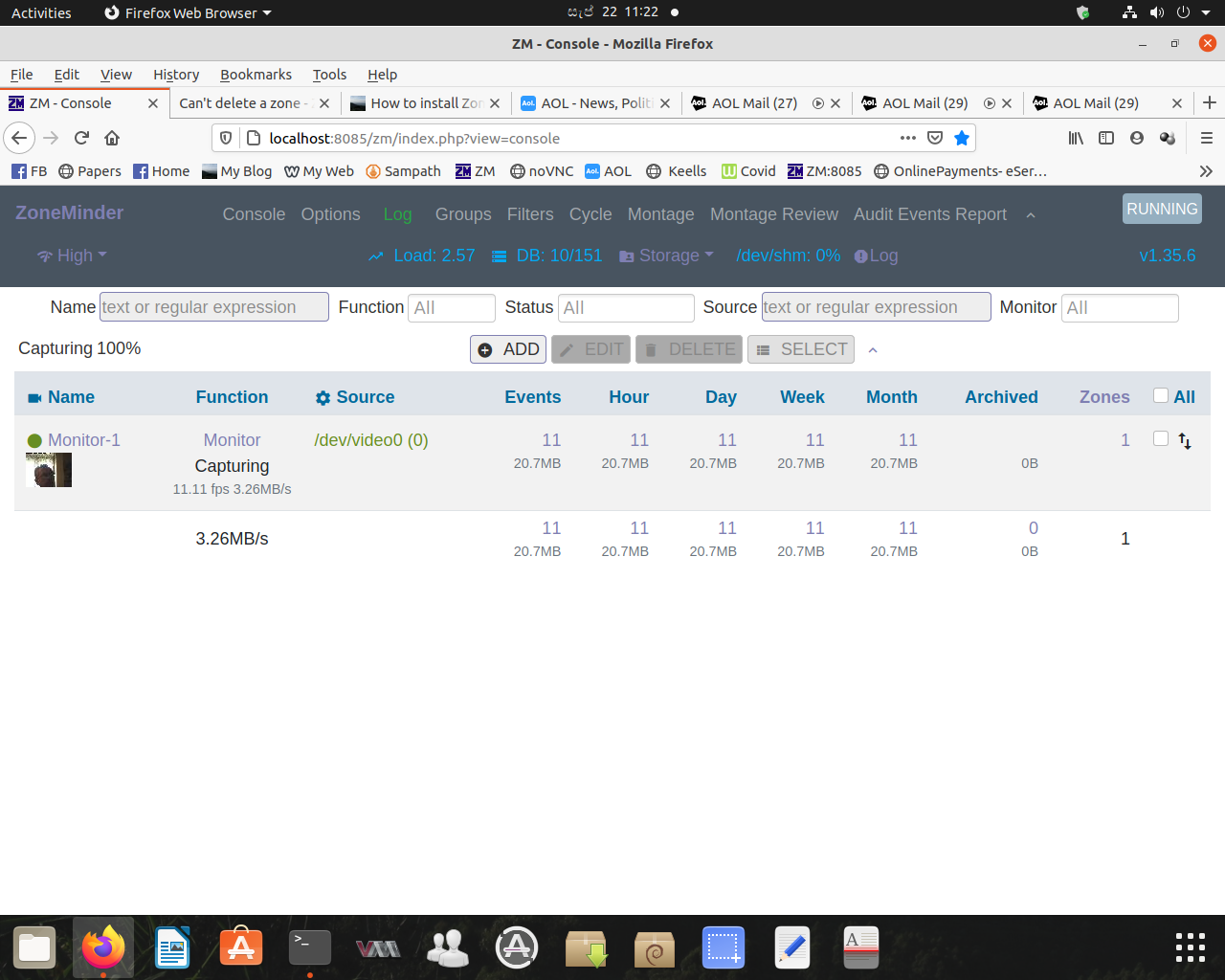Click the Firefox back arrow button
This screenshot has width=1225, height=980.
pyautogui.click(x=19, y=138)
